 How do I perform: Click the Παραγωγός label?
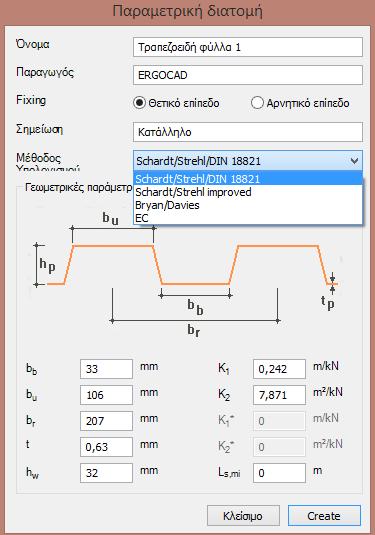[45, 72]
